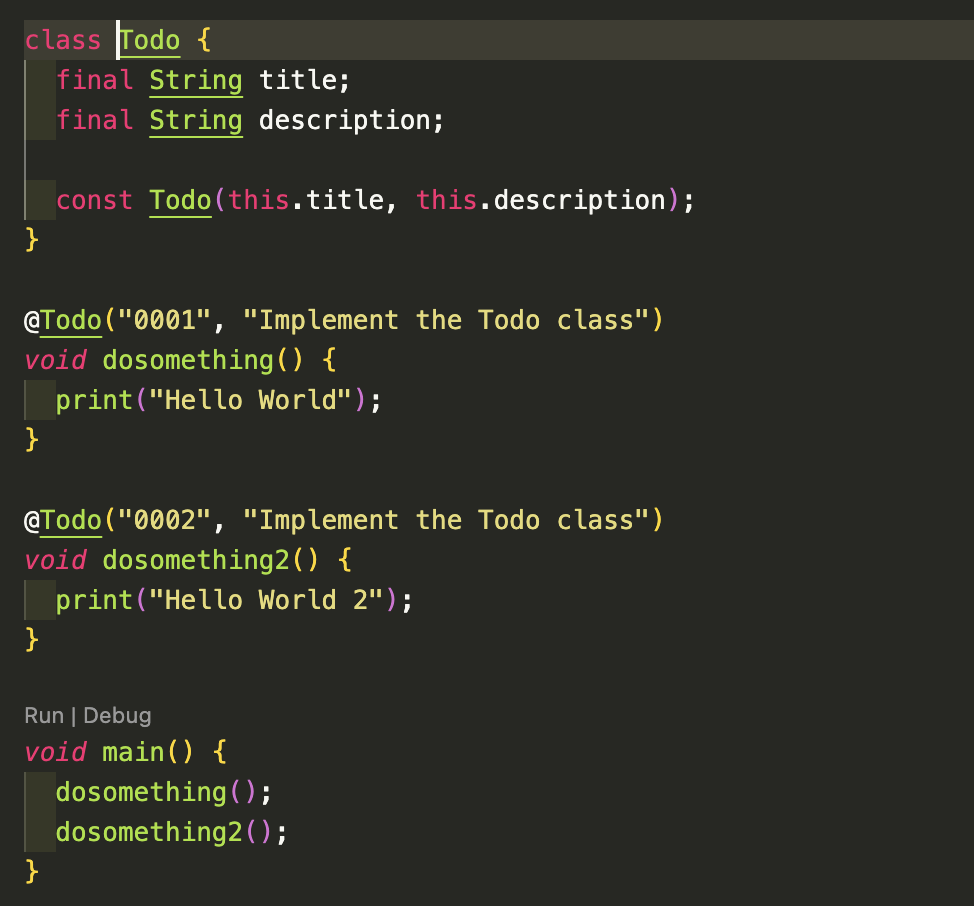The width and height of the screenshot is (974, 906).
Task: Click the 'title;' field name
Action: click(304, 80)
